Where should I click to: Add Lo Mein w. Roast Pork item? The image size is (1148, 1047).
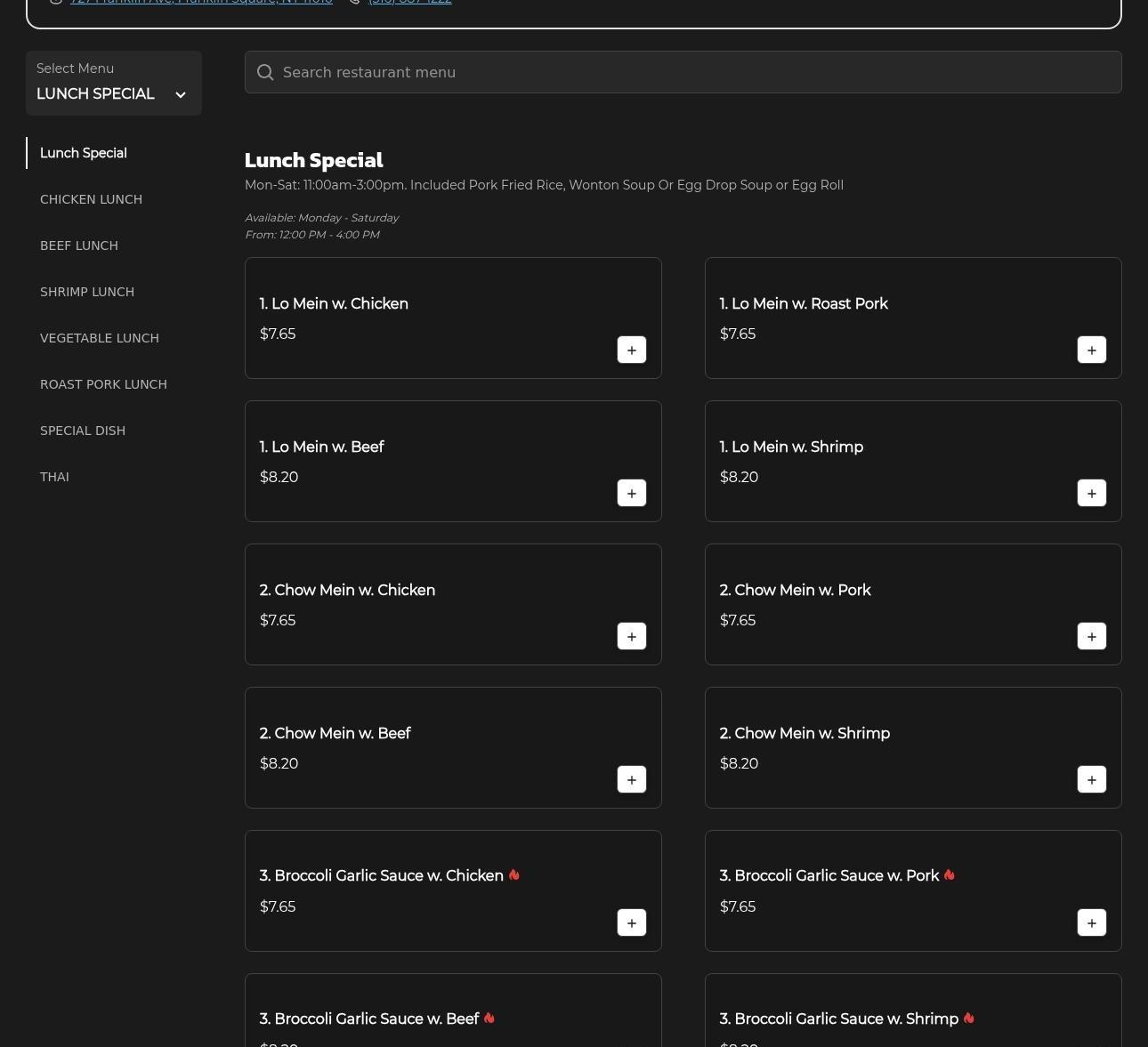point(1091,350)
